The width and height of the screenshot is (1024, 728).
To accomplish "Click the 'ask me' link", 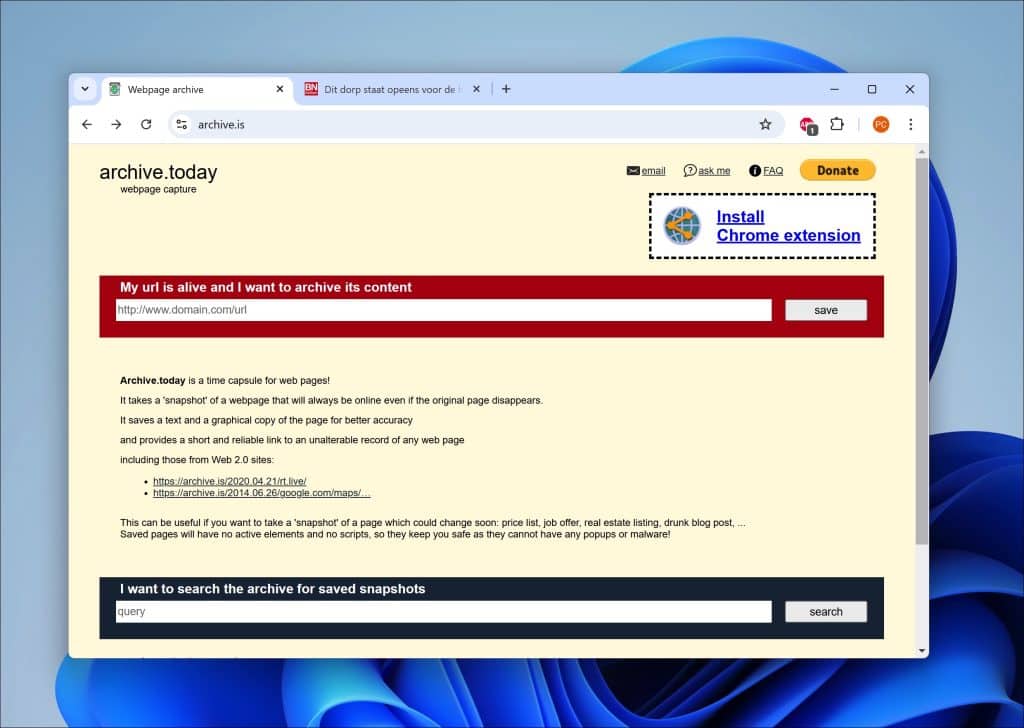I will [714, 171].
